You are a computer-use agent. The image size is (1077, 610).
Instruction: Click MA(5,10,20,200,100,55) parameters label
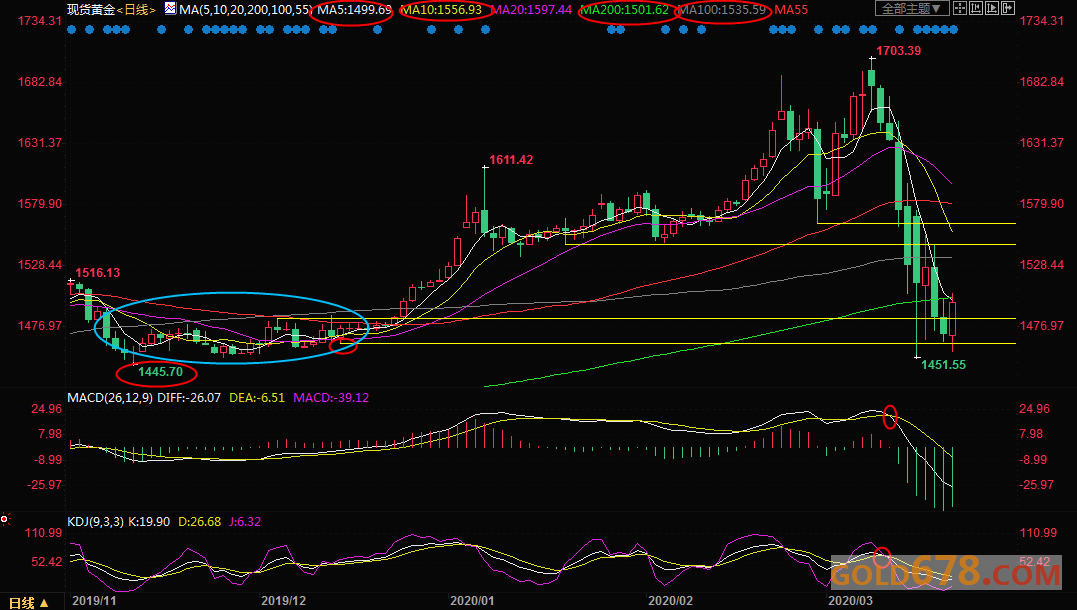tap(245, 10)
